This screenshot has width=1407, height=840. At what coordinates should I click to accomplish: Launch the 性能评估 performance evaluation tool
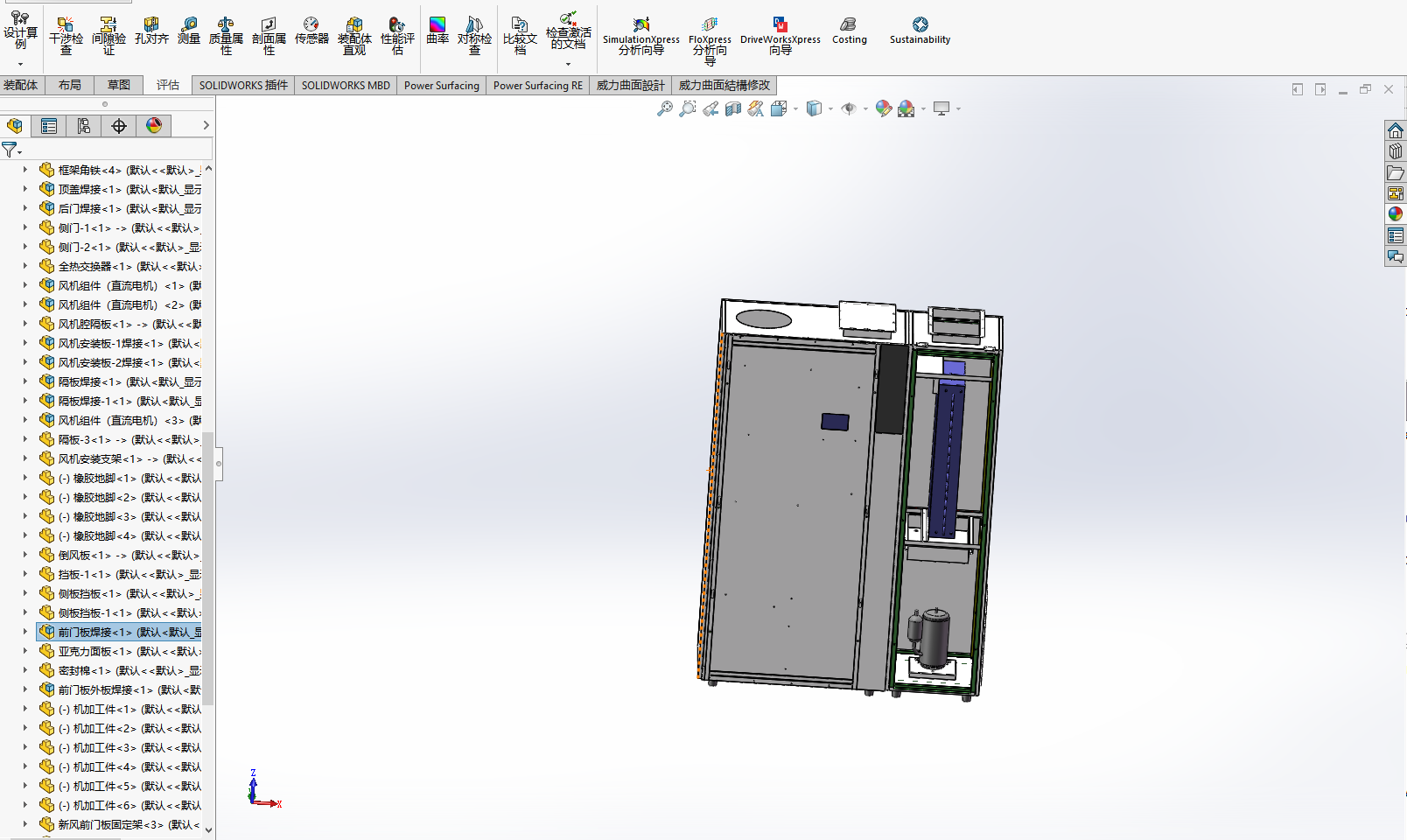[396, 33]
